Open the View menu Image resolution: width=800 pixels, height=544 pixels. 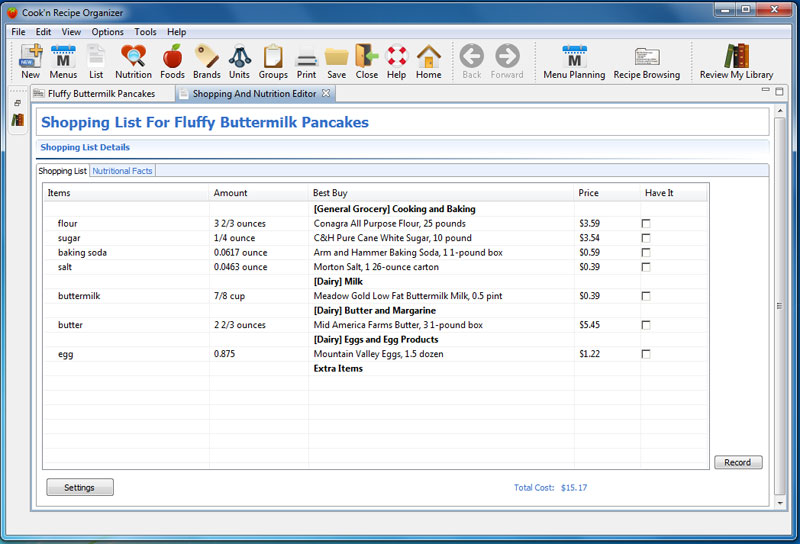pyautogui.click(x=71, y=32)
